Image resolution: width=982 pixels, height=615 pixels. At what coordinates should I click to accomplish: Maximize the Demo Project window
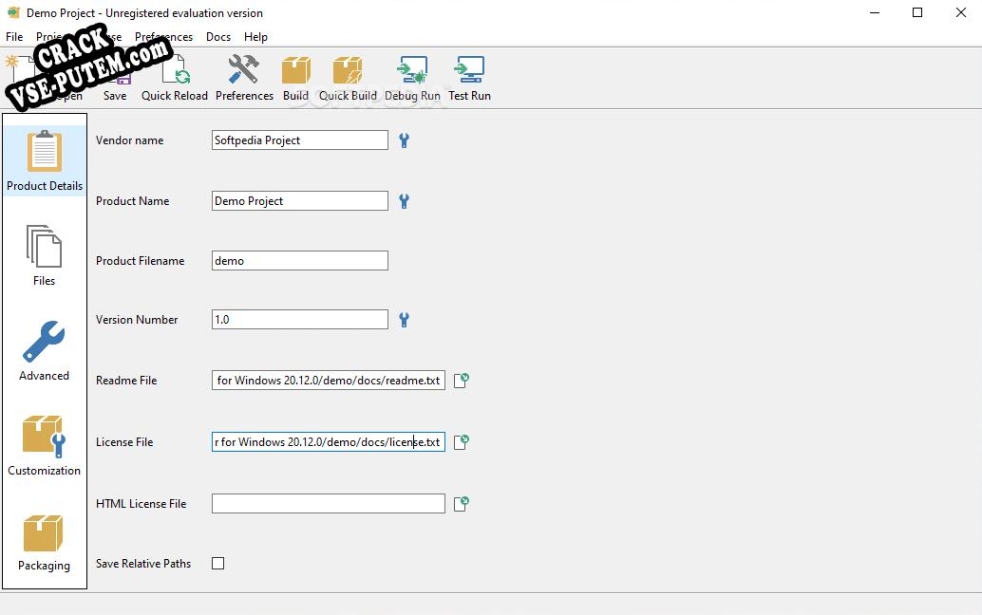tap(917, 13)
